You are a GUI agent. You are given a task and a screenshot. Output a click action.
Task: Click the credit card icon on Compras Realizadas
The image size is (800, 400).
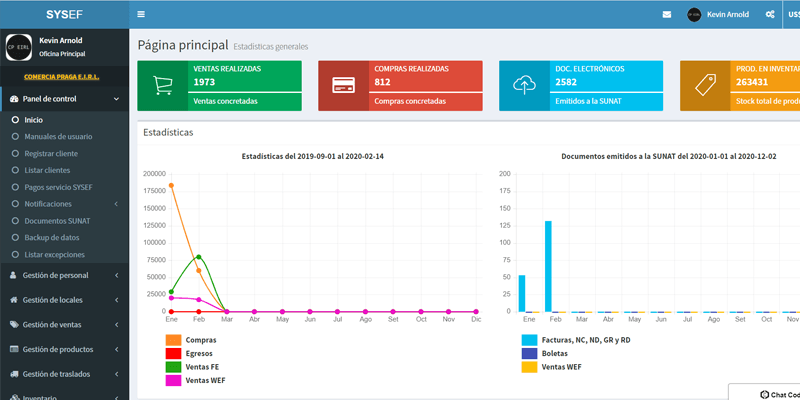343,86
